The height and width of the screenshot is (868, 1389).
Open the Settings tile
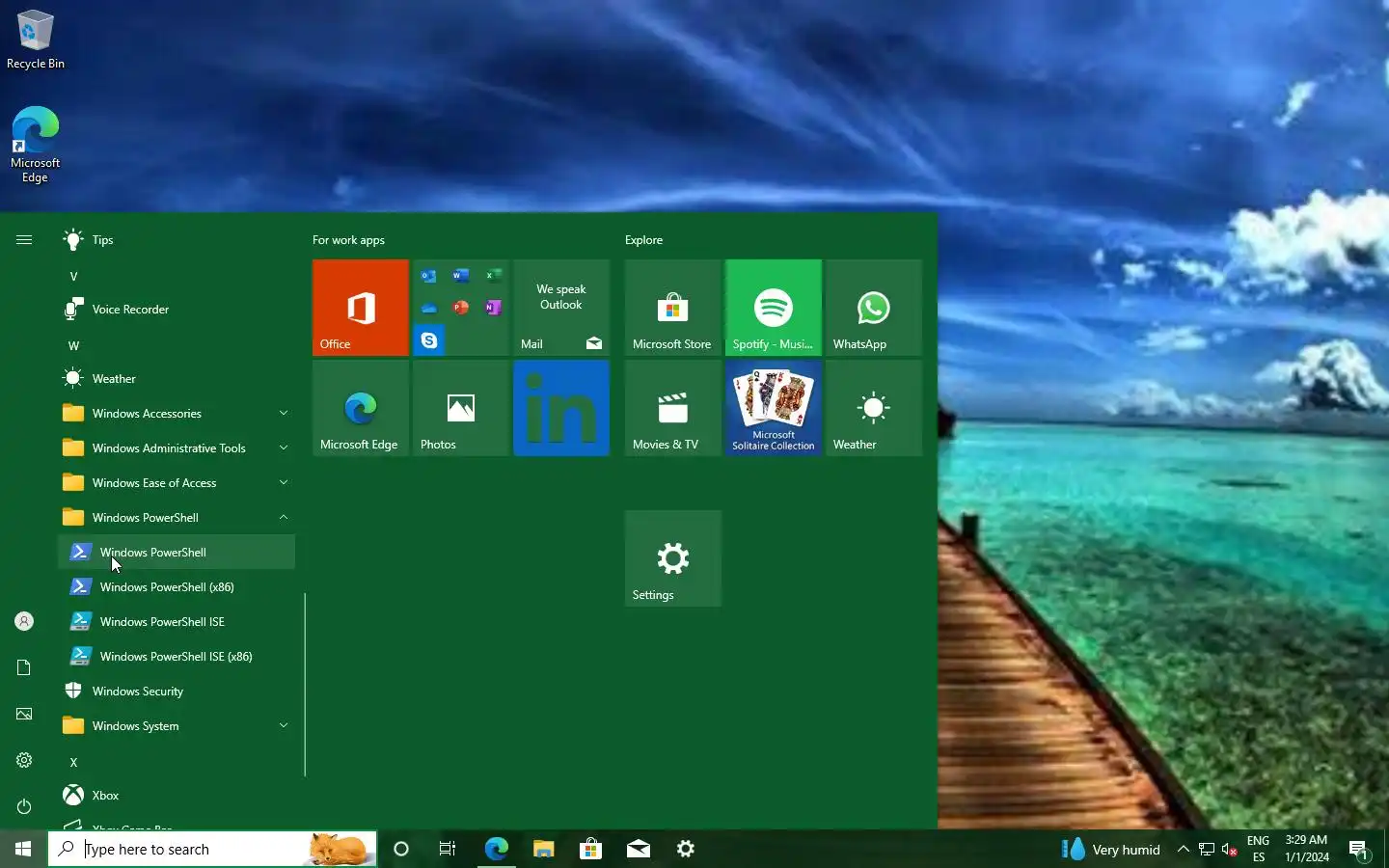point(673,558)
